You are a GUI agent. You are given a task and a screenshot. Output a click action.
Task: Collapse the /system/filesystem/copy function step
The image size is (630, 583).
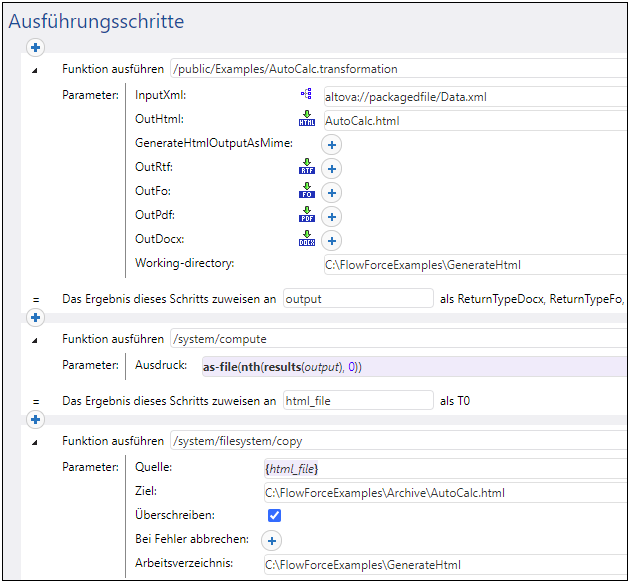(x=35, y=441)
